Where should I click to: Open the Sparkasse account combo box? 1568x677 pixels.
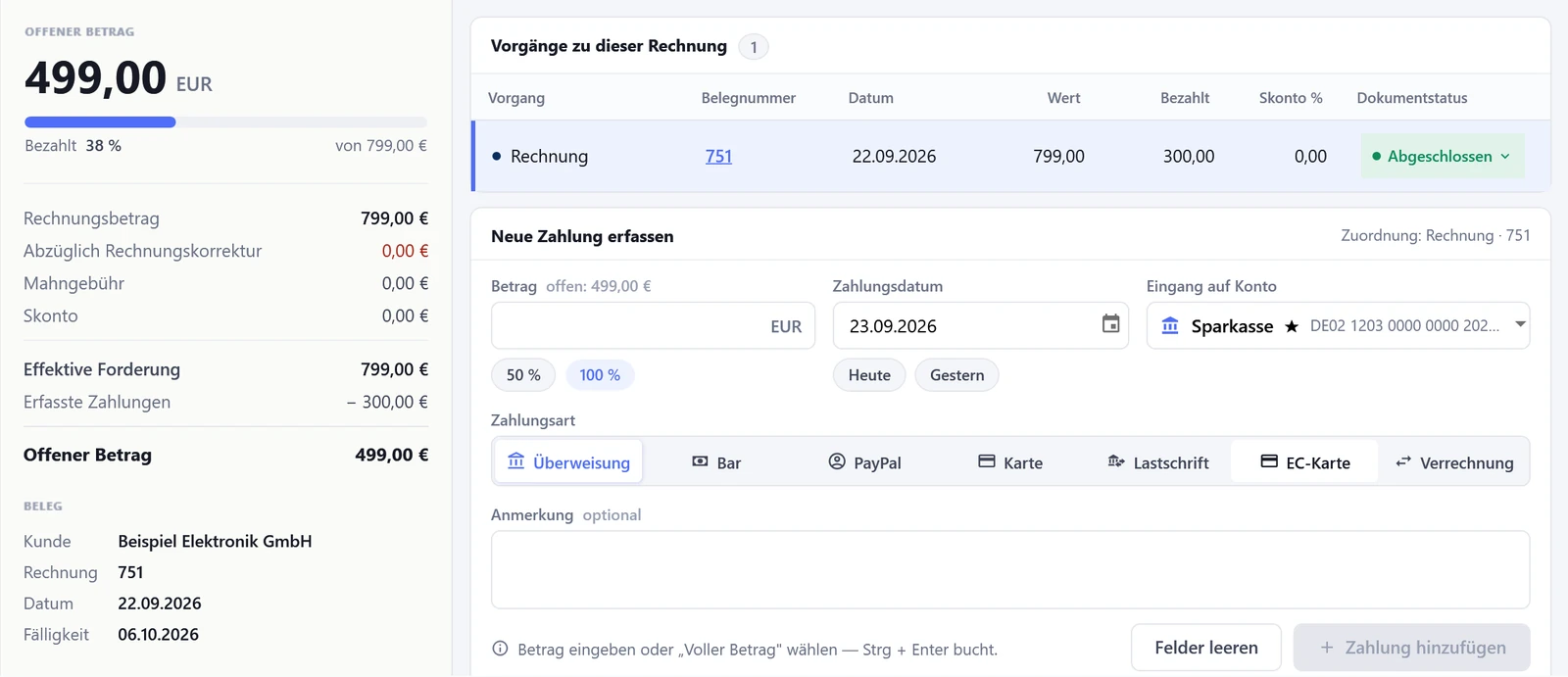coord(1338,325)
